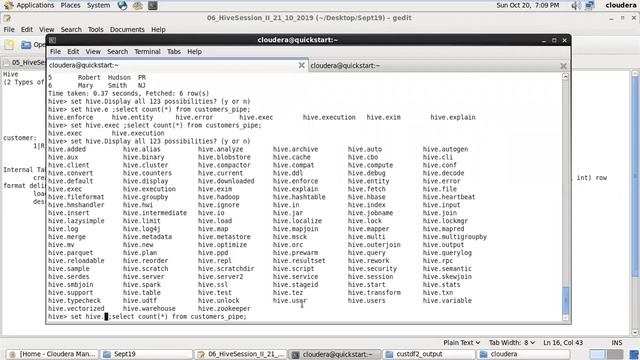This screenshot has height=360, width=640.
Task: Open terminal File menu
Action: coord(55,51)
